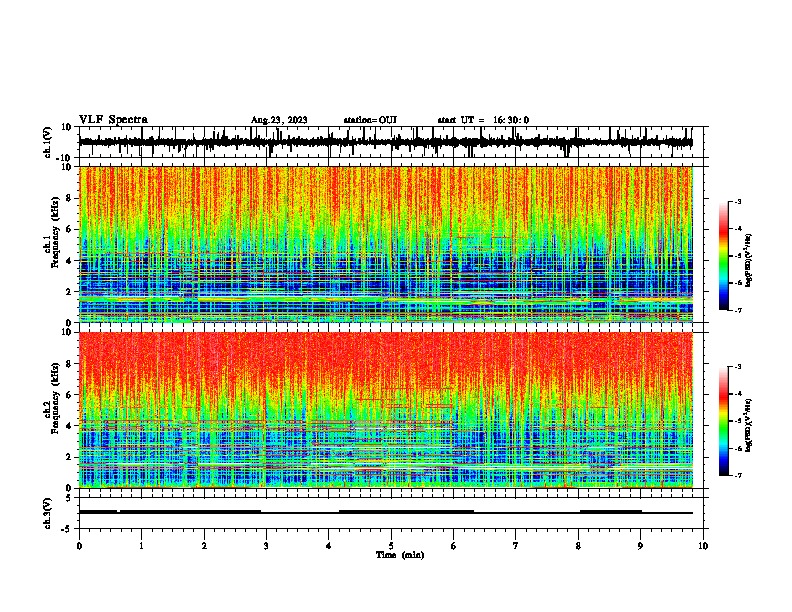Click the time axis tick label "3"
Image resolution: width=792 pixels, height=612 pixels.
point(266,546)
